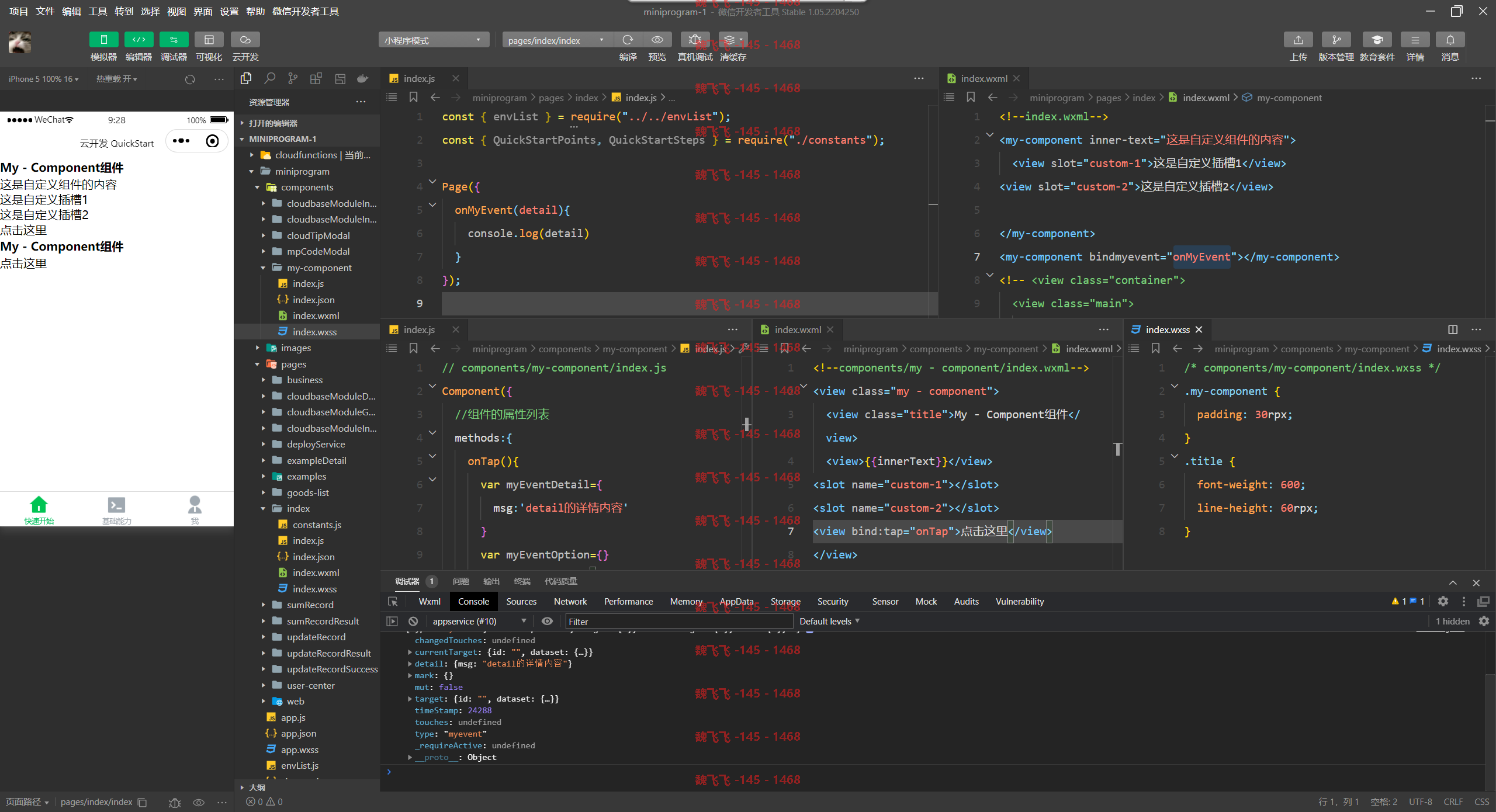Screen dimensions: 1496x812
Task: Click in the console Filter input field
Action: (679, 621)
